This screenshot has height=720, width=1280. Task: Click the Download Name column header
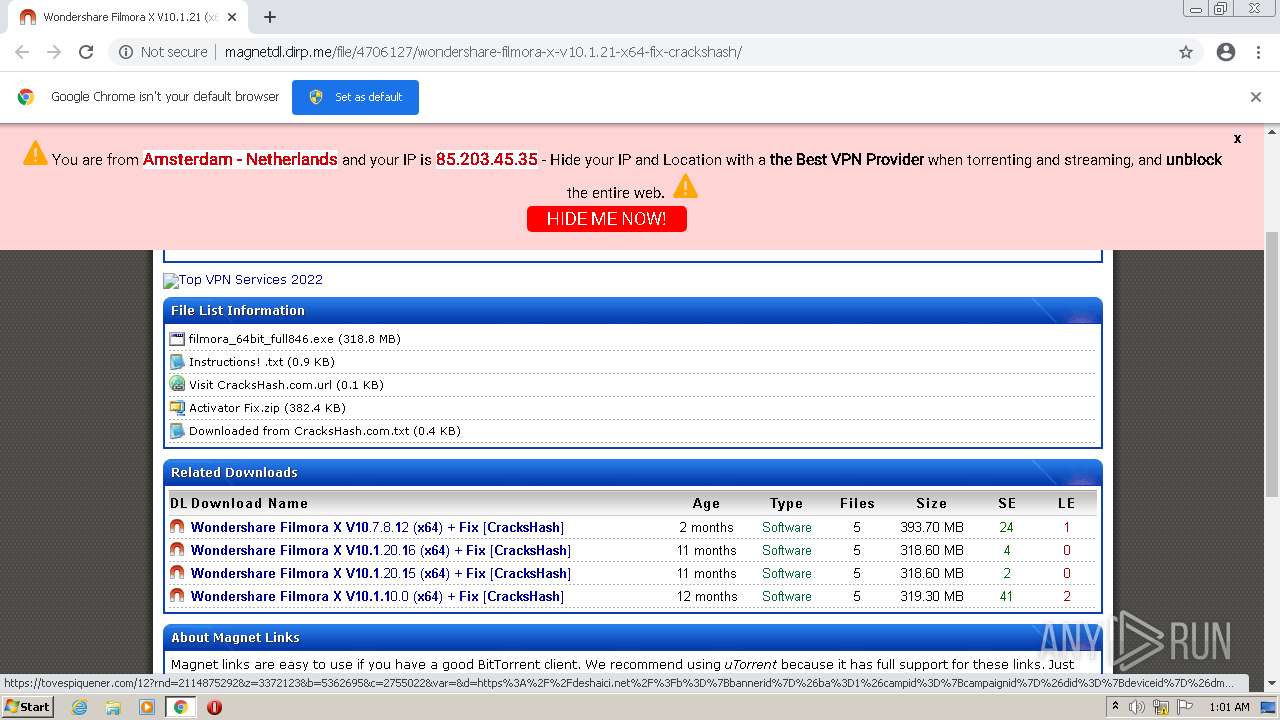249,503
